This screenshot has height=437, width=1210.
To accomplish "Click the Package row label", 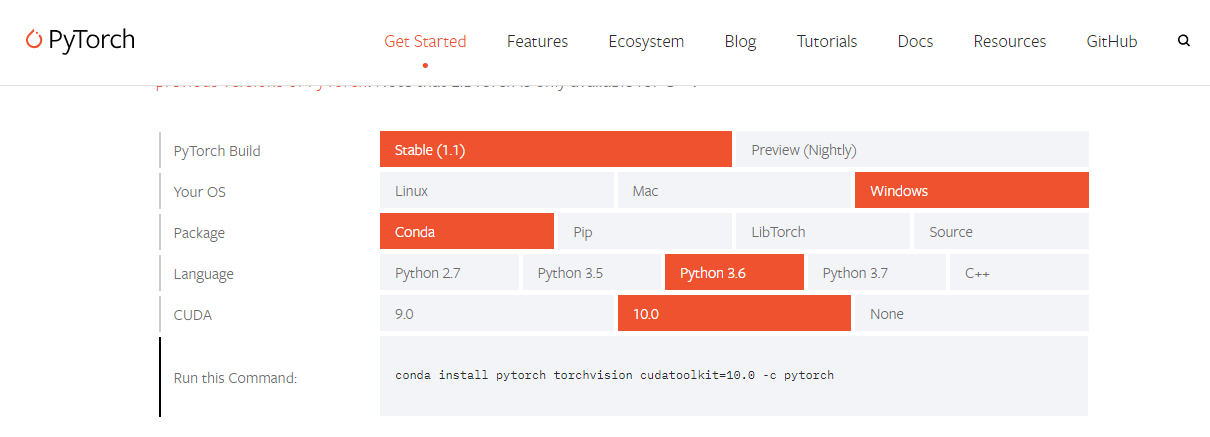I will pyautogui.click(x=199, y=233).
